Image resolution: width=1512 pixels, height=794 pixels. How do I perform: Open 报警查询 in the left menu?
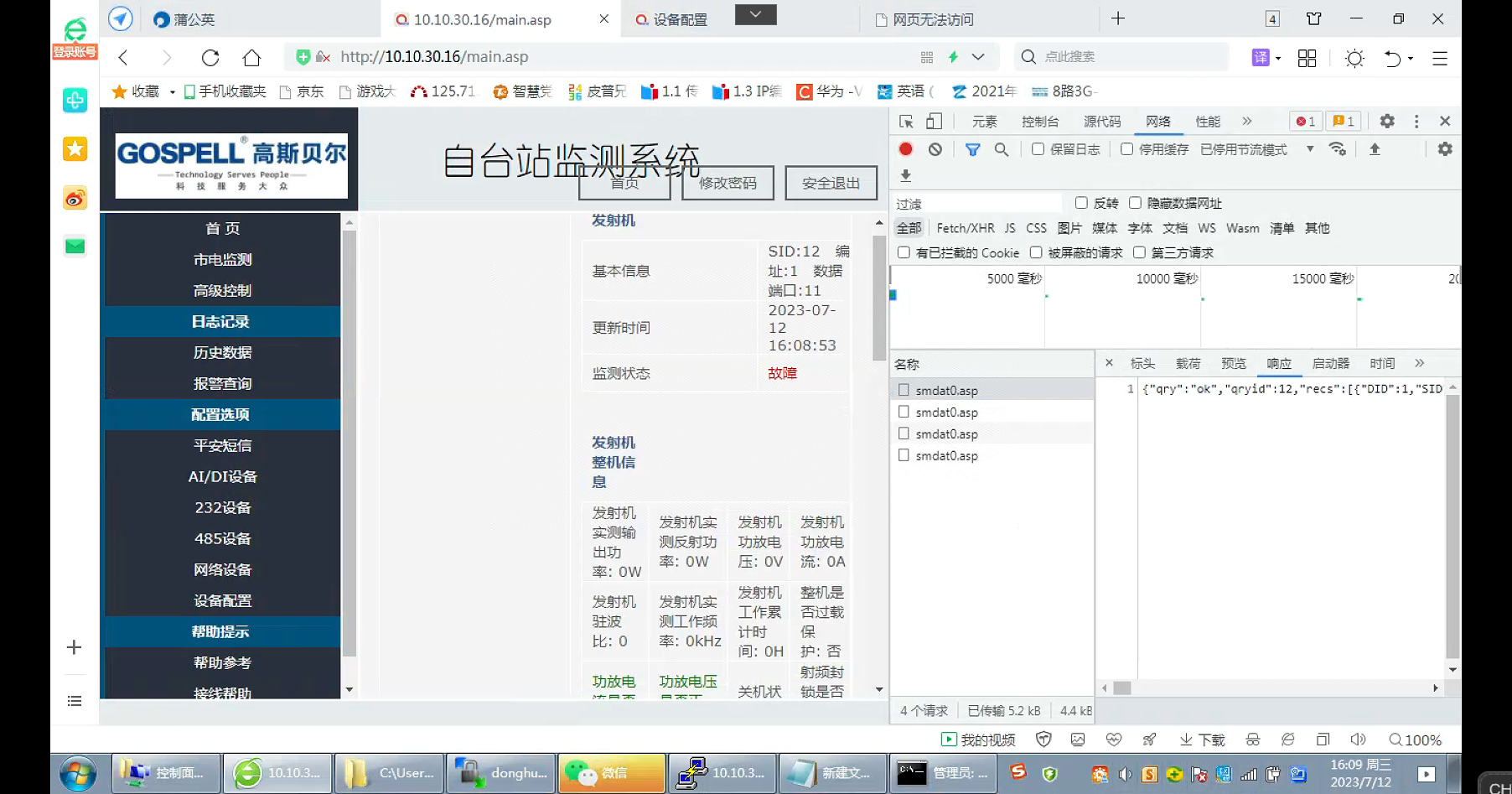(223, 384)
